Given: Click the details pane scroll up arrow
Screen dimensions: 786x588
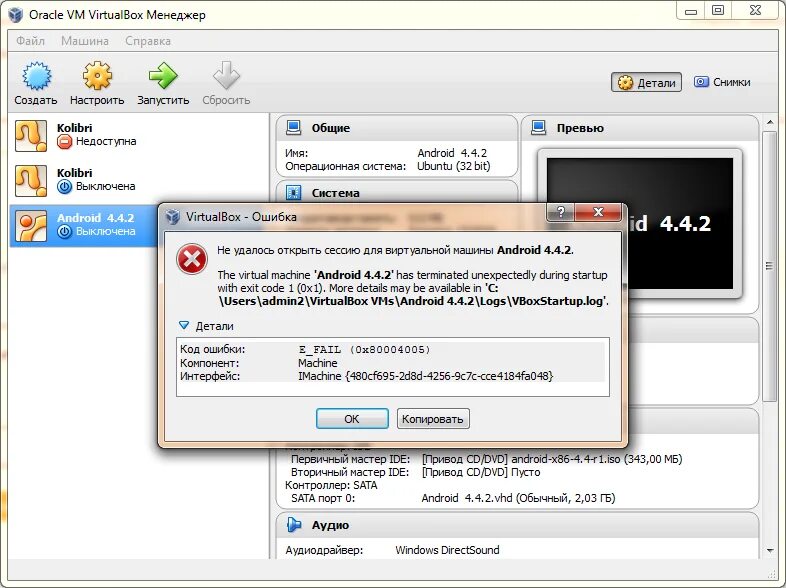Looking at the screenshot, I should (x=770, y=122).
